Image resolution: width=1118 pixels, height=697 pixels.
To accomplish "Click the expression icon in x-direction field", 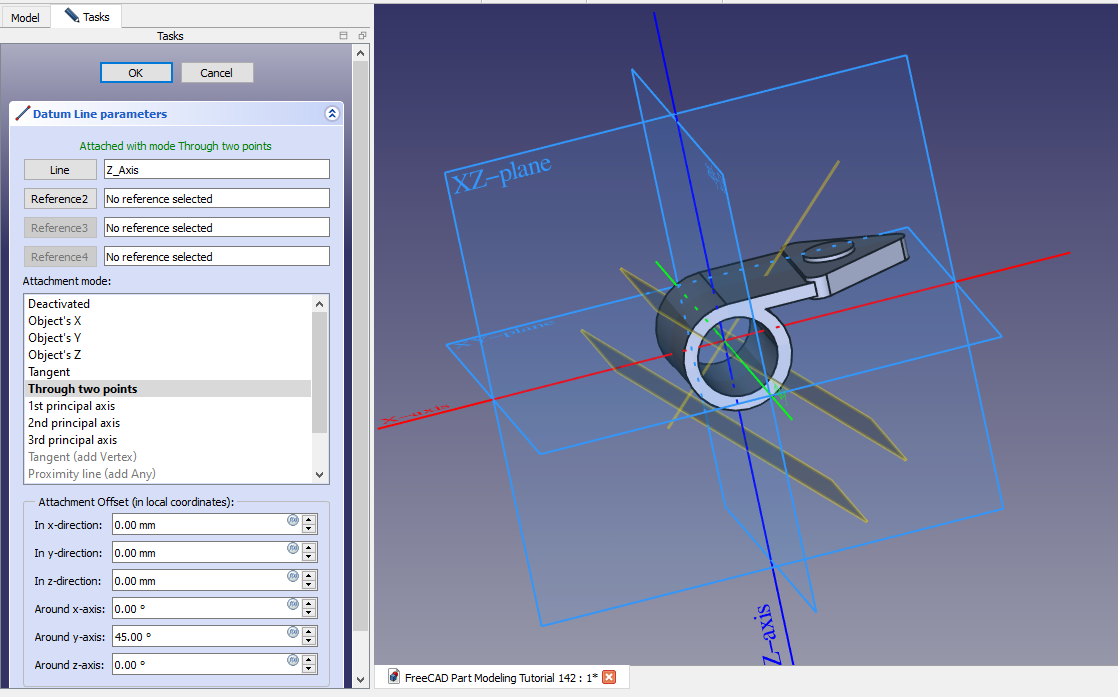I will point(293,520).
